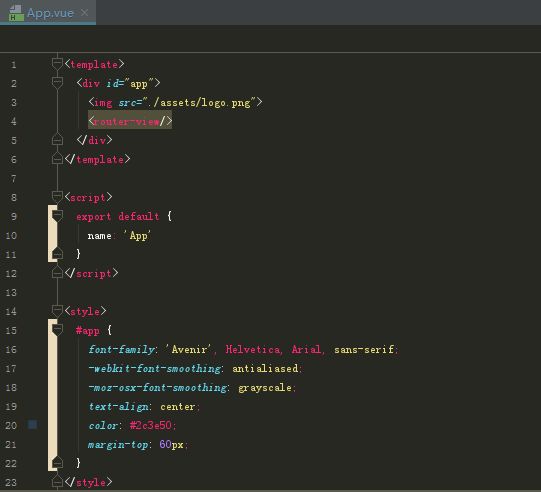The height and width of the screenshot is (492, 541).
Task: Collapse the opening template tag fold marker
Action: click(x=57, y=64)
